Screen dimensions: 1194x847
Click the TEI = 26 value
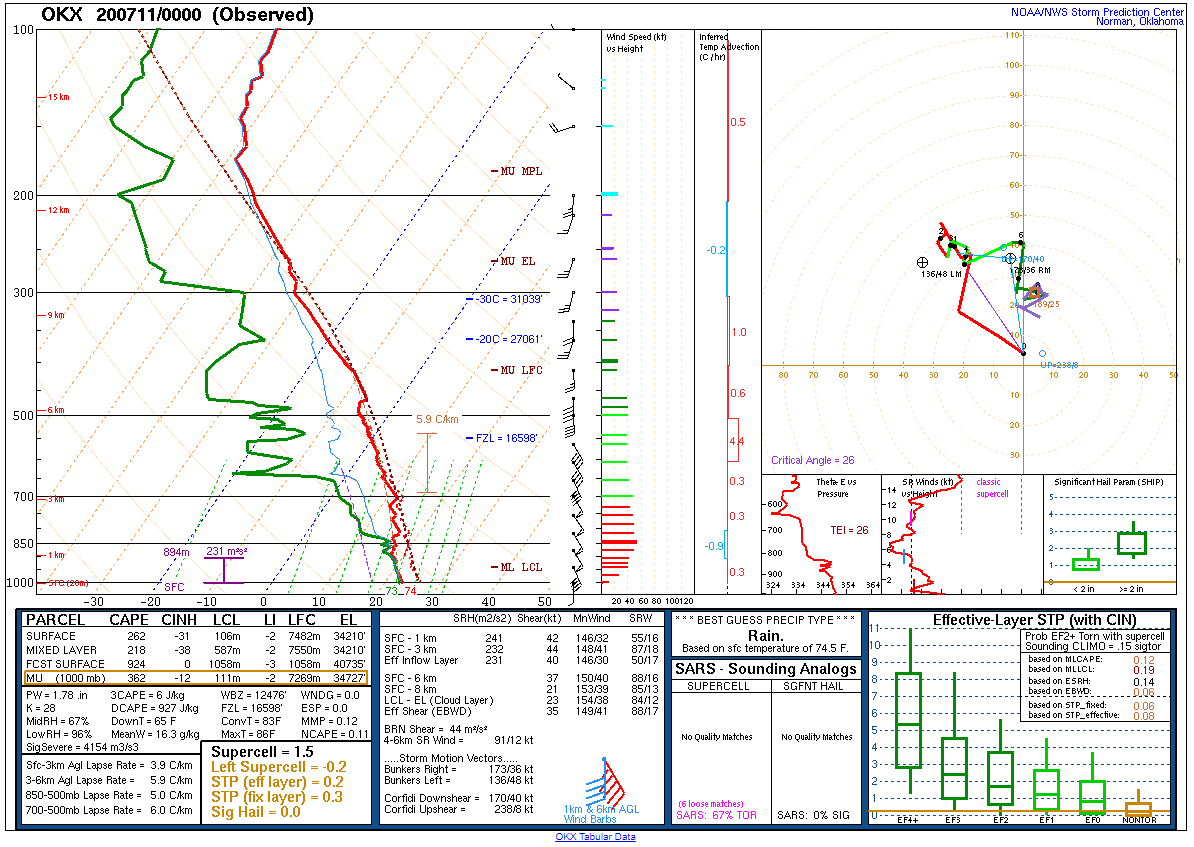(x=849, y=530)
